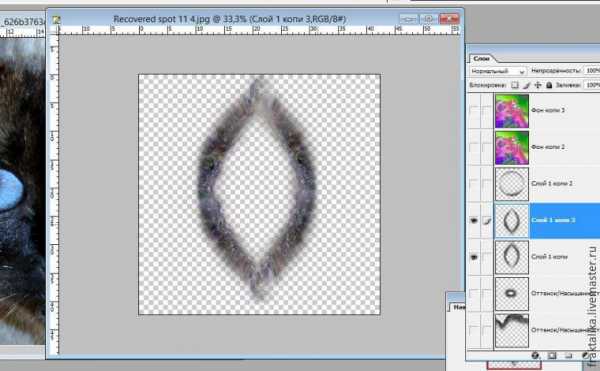Viewport: 600px width, 371px height.
Task: Click the add layer style icon at the Layers panel bottom
Action: pos(535,356)
